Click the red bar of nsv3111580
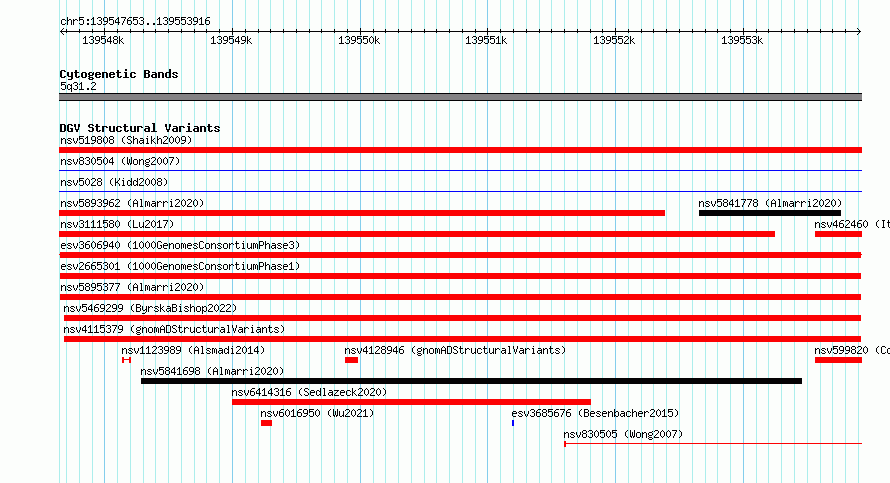The width and height of the screenshot is (890, 483). coord(417,234)
